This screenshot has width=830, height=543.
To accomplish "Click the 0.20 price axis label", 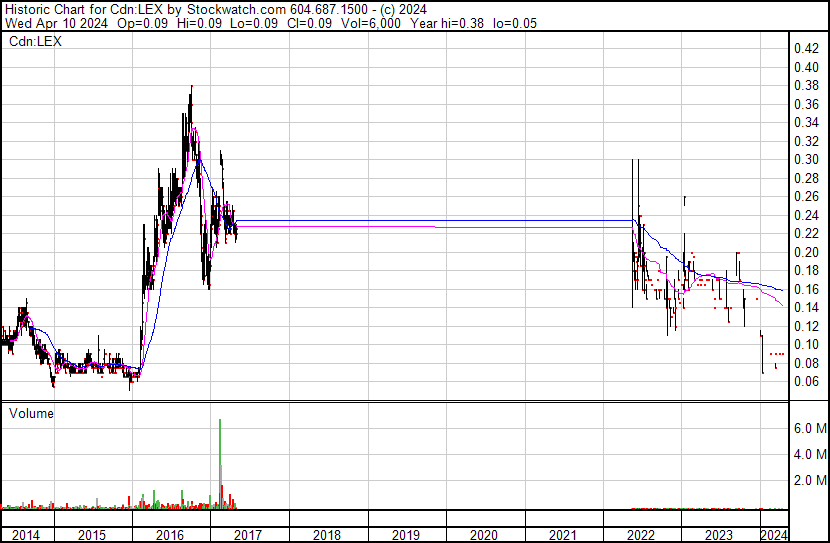I will (x=805, y=252).
